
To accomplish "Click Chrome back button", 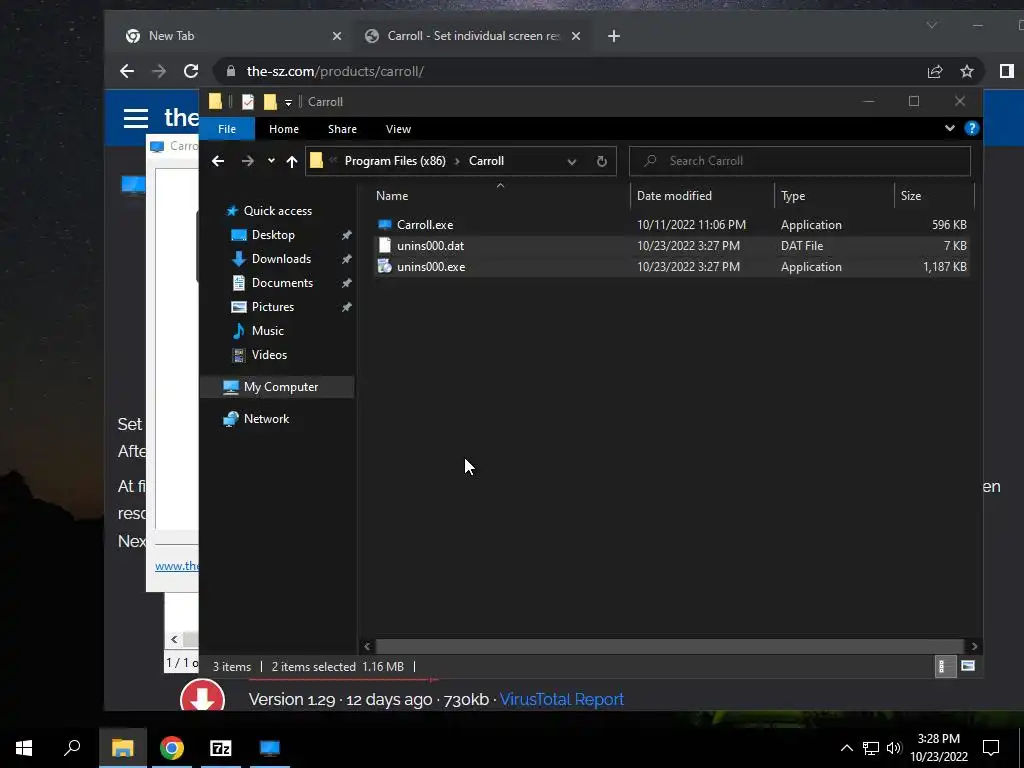I will (127, 71).
